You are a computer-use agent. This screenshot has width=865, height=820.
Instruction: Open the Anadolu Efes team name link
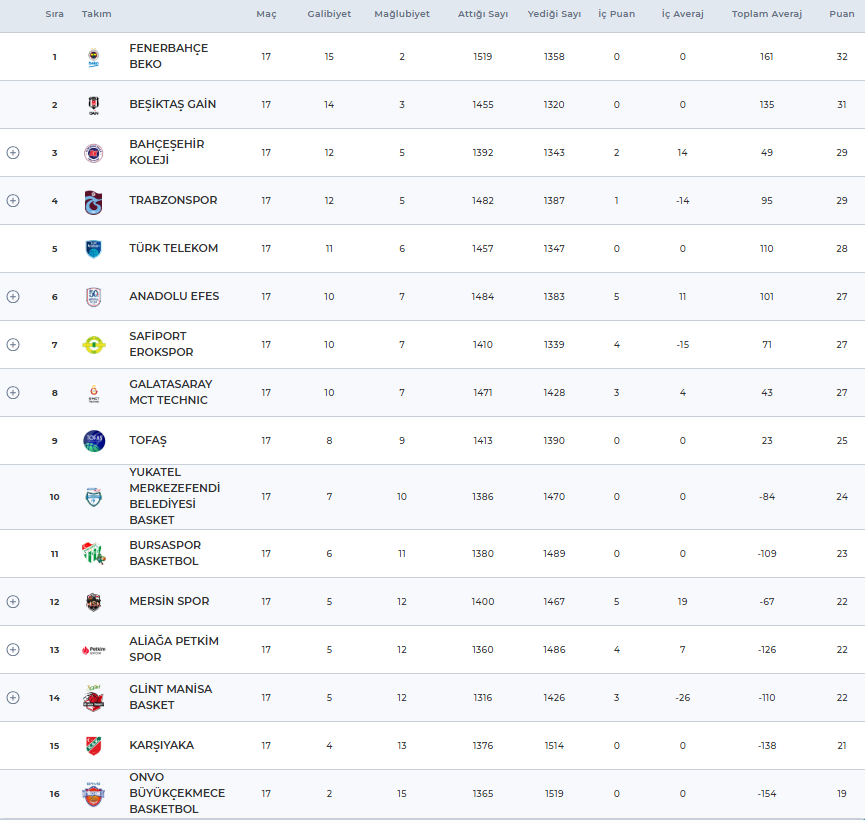coord(174,297)
